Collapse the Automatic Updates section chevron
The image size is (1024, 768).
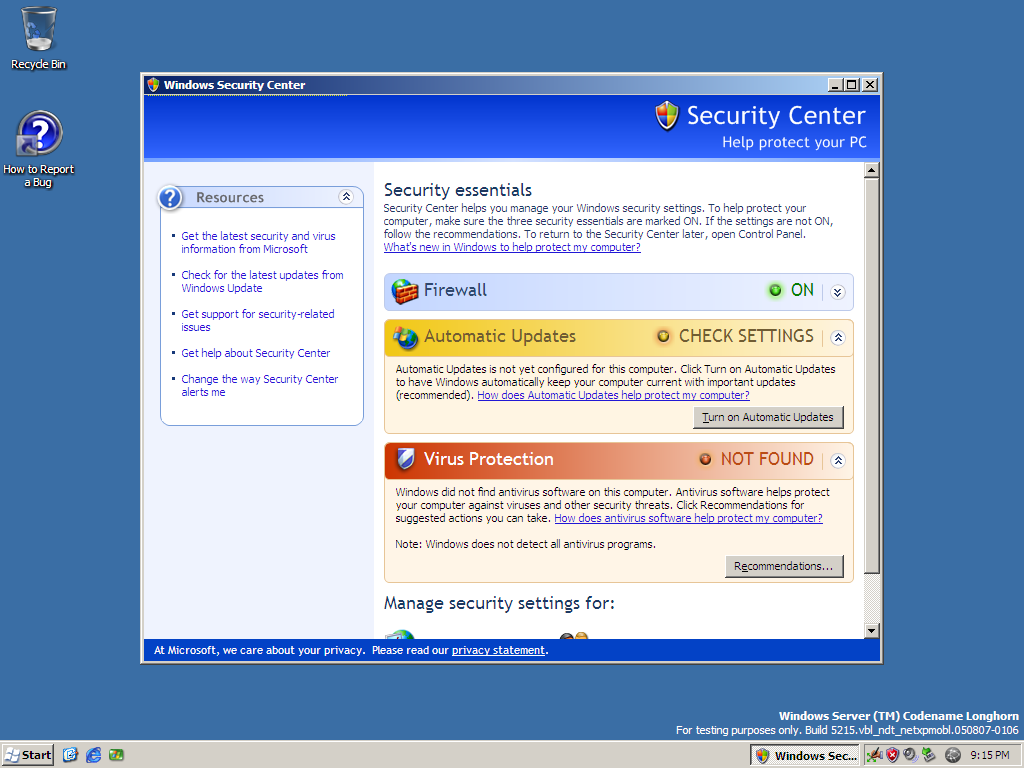click(x=838, y=338)
